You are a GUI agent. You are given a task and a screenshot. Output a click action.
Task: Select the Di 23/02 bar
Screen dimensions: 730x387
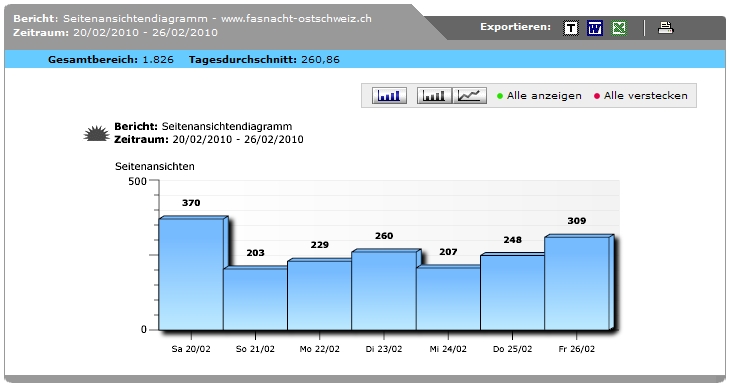[384, 291]
